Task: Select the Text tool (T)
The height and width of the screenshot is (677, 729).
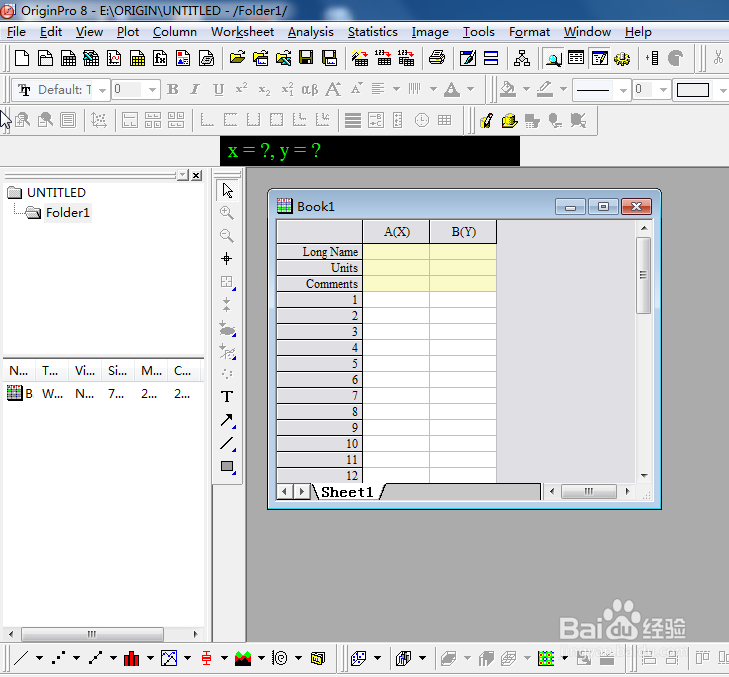Action: coord(227,397)
